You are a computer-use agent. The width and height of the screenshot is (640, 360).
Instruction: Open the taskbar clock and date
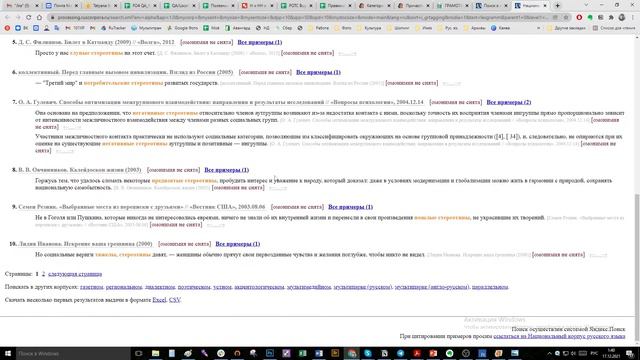[611, 353]
